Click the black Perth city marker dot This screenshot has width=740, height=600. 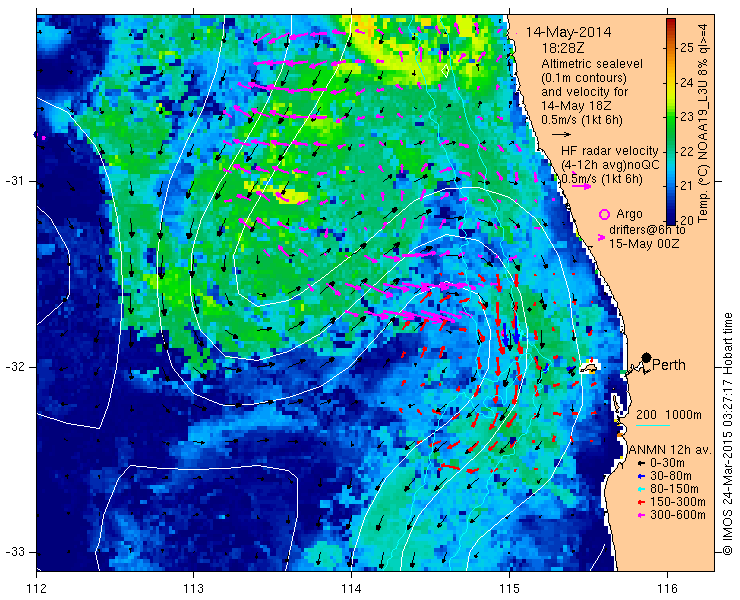click(647, 358)
